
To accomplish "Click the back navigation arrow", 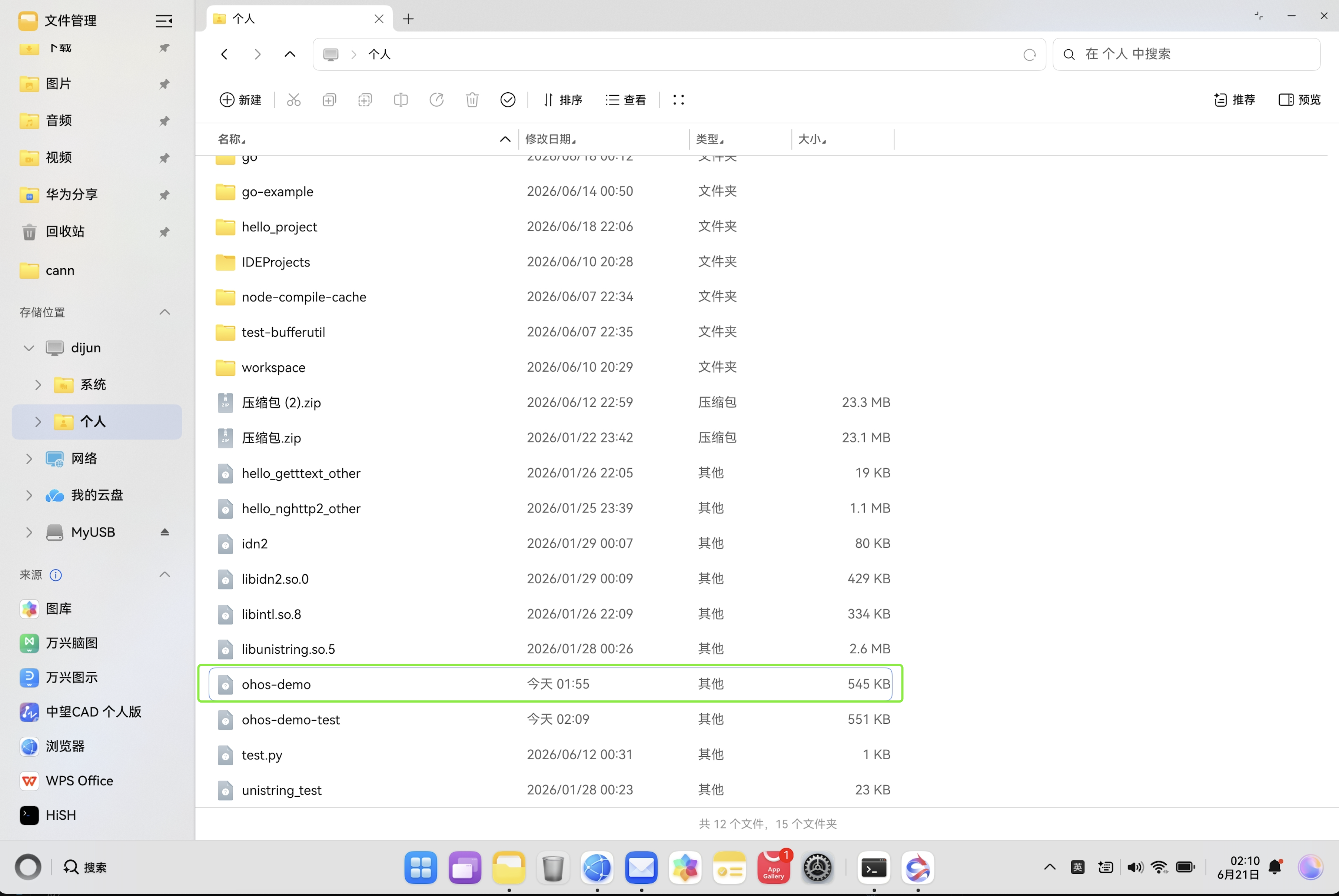I will point(225,54).
